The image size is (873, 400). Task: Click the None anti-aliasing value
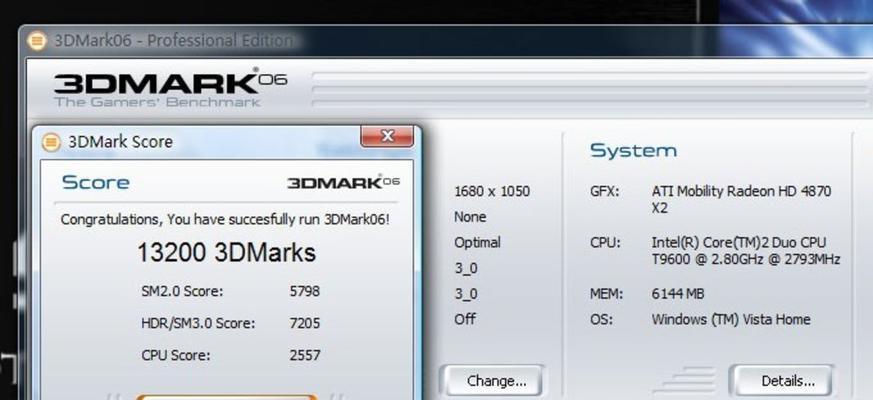(470, 217)
